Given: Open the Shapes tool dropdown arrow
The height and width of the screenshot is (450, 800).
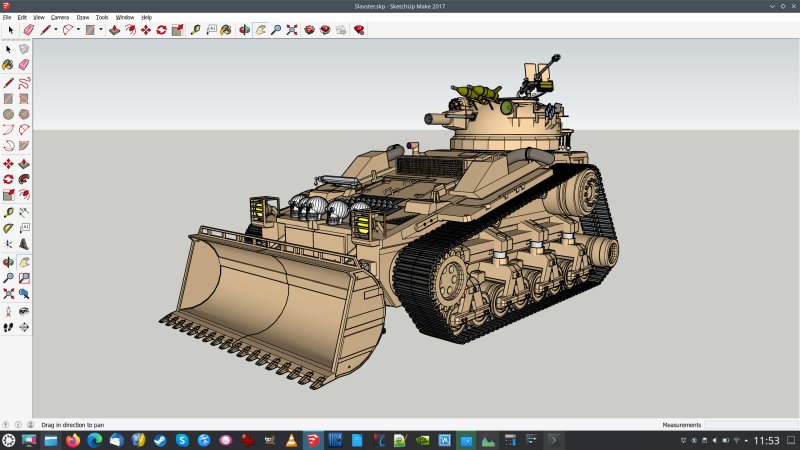Looking at the screenshot, I should 102,30.
